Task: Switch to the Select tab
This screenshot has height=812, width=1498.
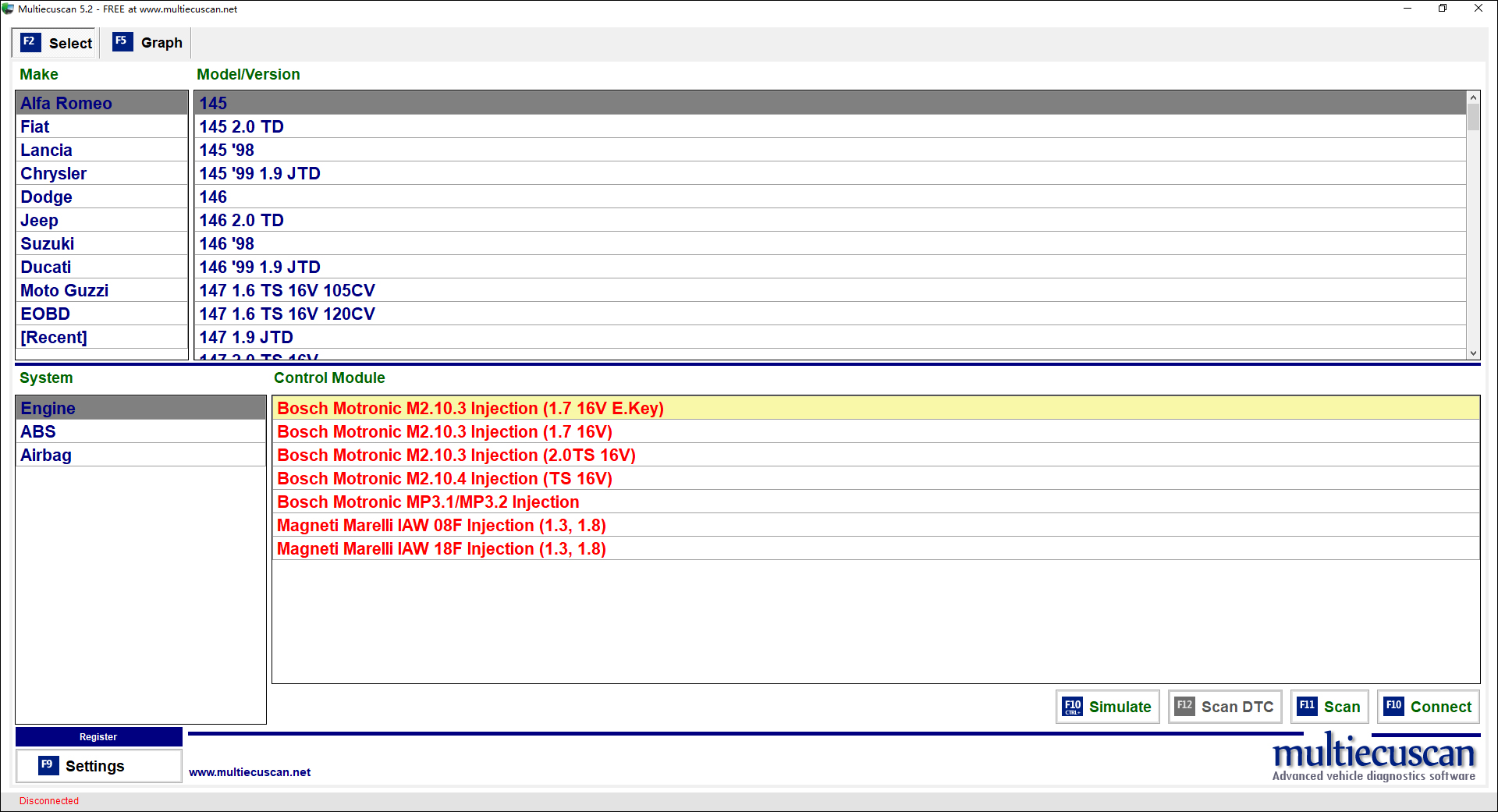Action: [56, 43]
